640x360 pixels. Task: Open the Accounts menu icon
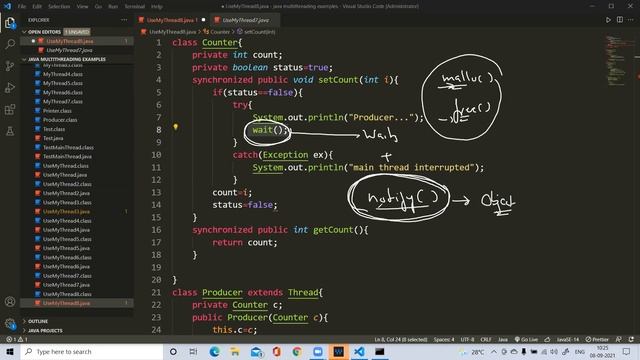pyautogui.click(x=10, y=302)
